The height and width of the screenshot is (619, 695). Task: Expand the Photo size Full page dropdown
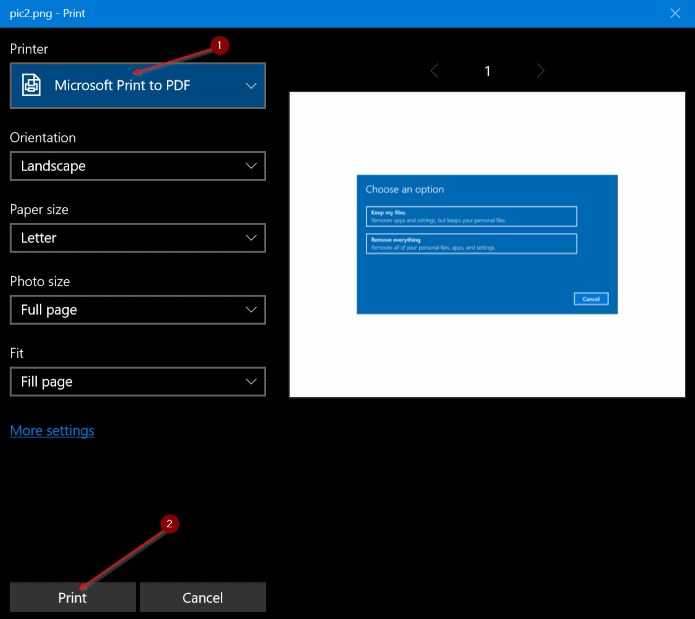(x=138, y=310)
